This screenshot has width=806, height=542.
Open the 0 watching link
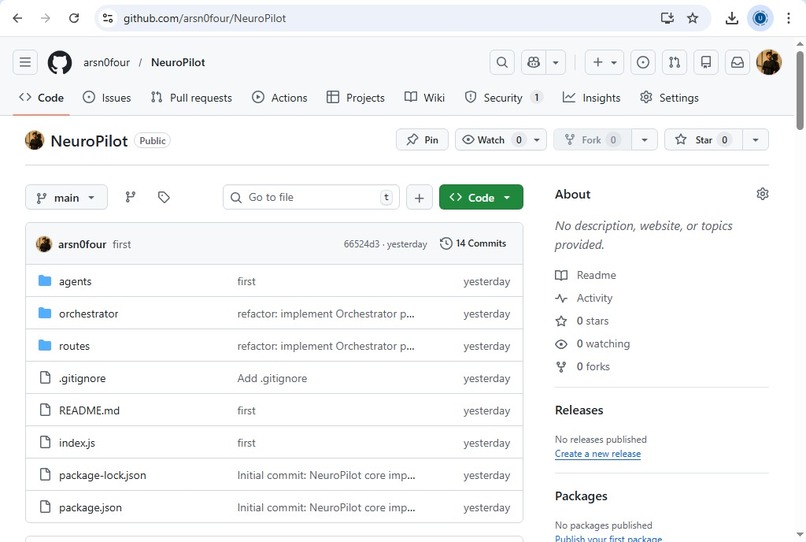(x=593, y=344)
